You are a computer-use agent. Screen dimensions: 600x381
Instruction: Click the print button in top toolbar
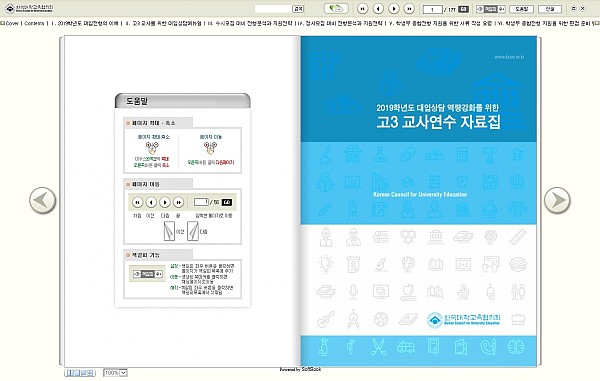coord(550,8)
